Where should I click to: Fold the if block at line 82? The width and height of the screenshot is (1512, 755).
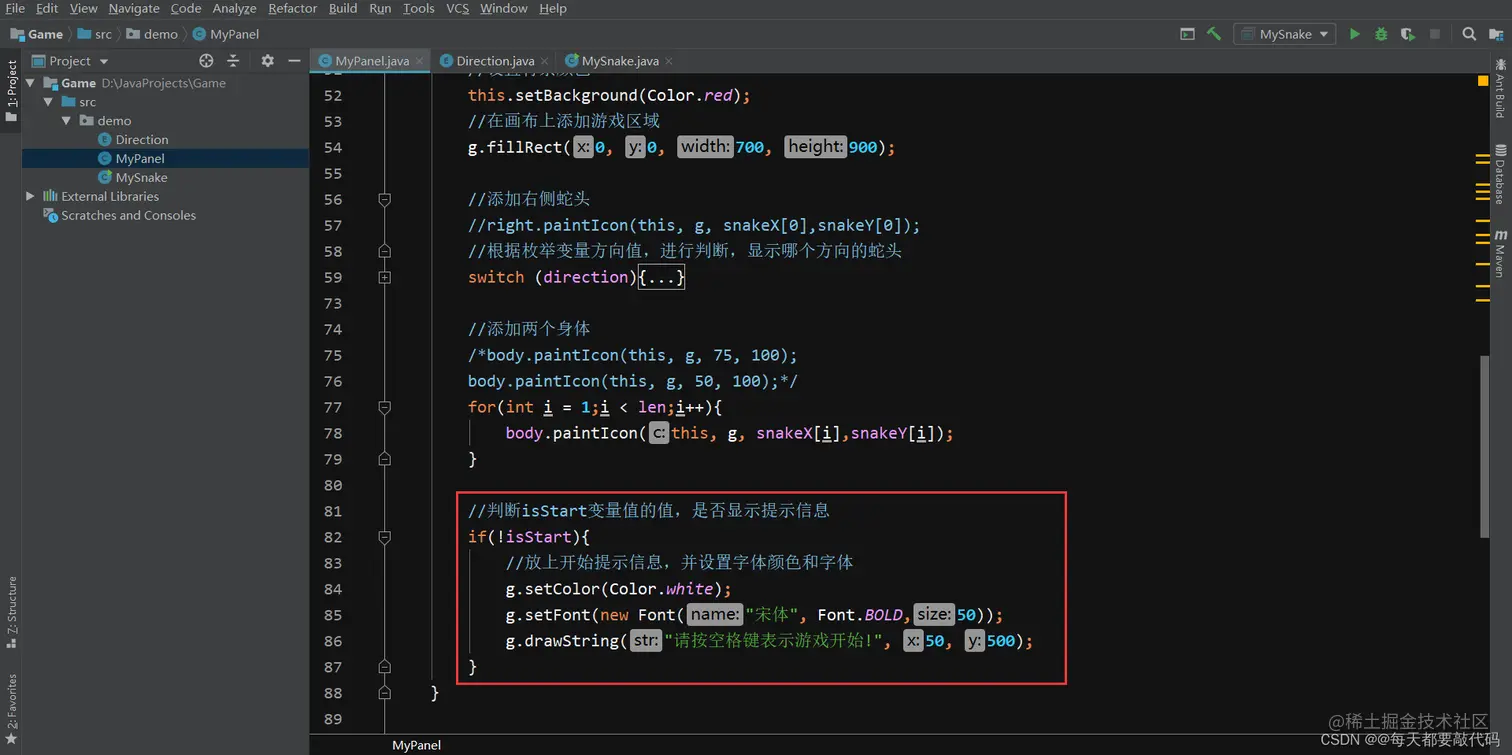coord(384,537)
